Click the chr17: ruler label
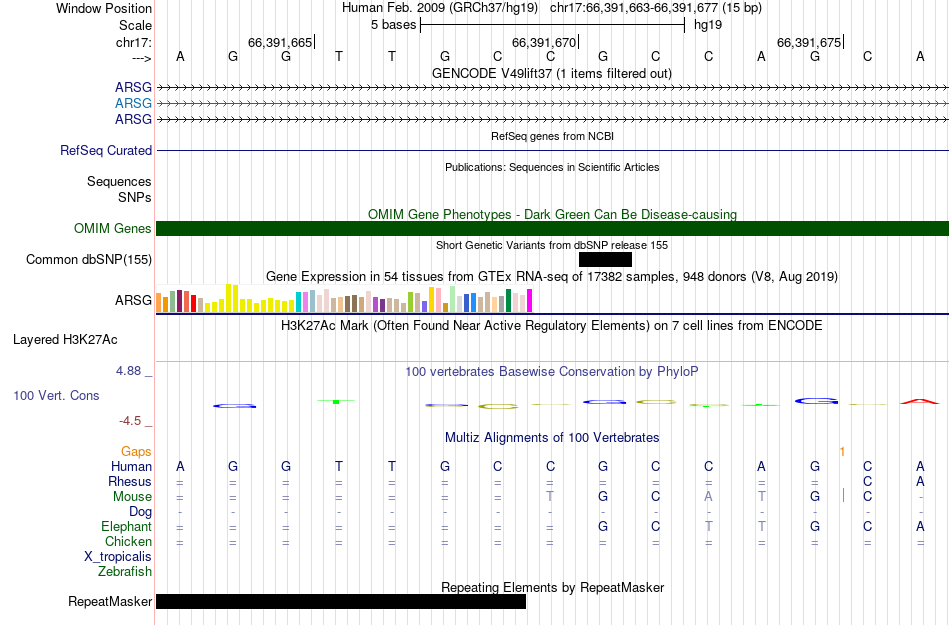This screenshot has width=950, height=625. (134, 42)
